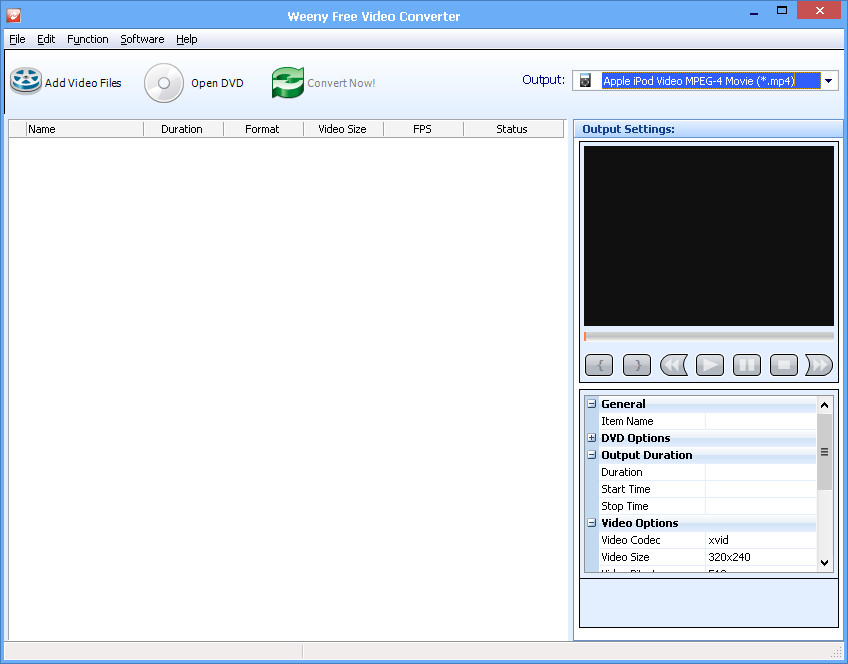Click the Status column header
This screenshot has height=664, width=848.
513,129
